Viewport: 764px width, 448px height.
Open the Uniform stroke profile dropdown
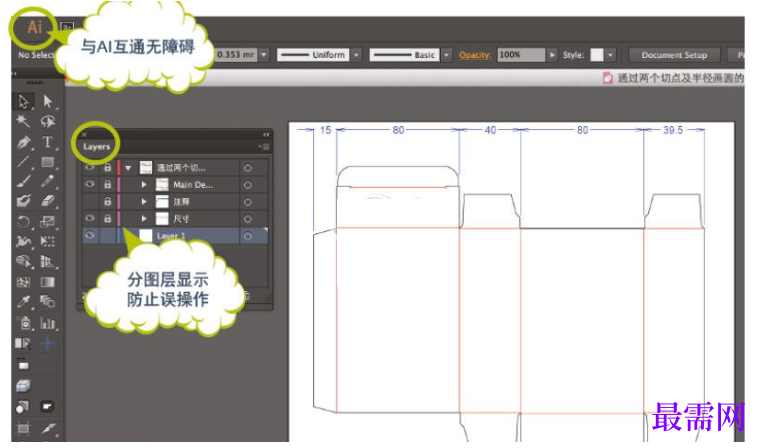click(x=356, y=55)
